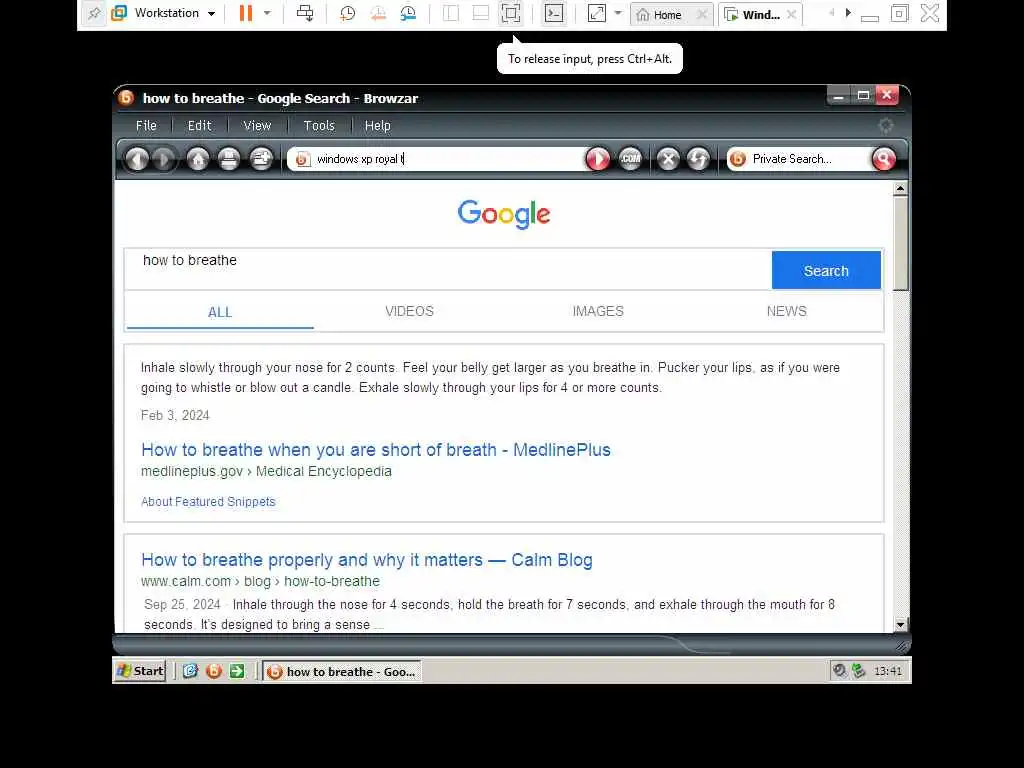This screenshot has height=768, width=1024.
Task: Open the MedlinePlus breathing result link
Action: click(376, 450)
